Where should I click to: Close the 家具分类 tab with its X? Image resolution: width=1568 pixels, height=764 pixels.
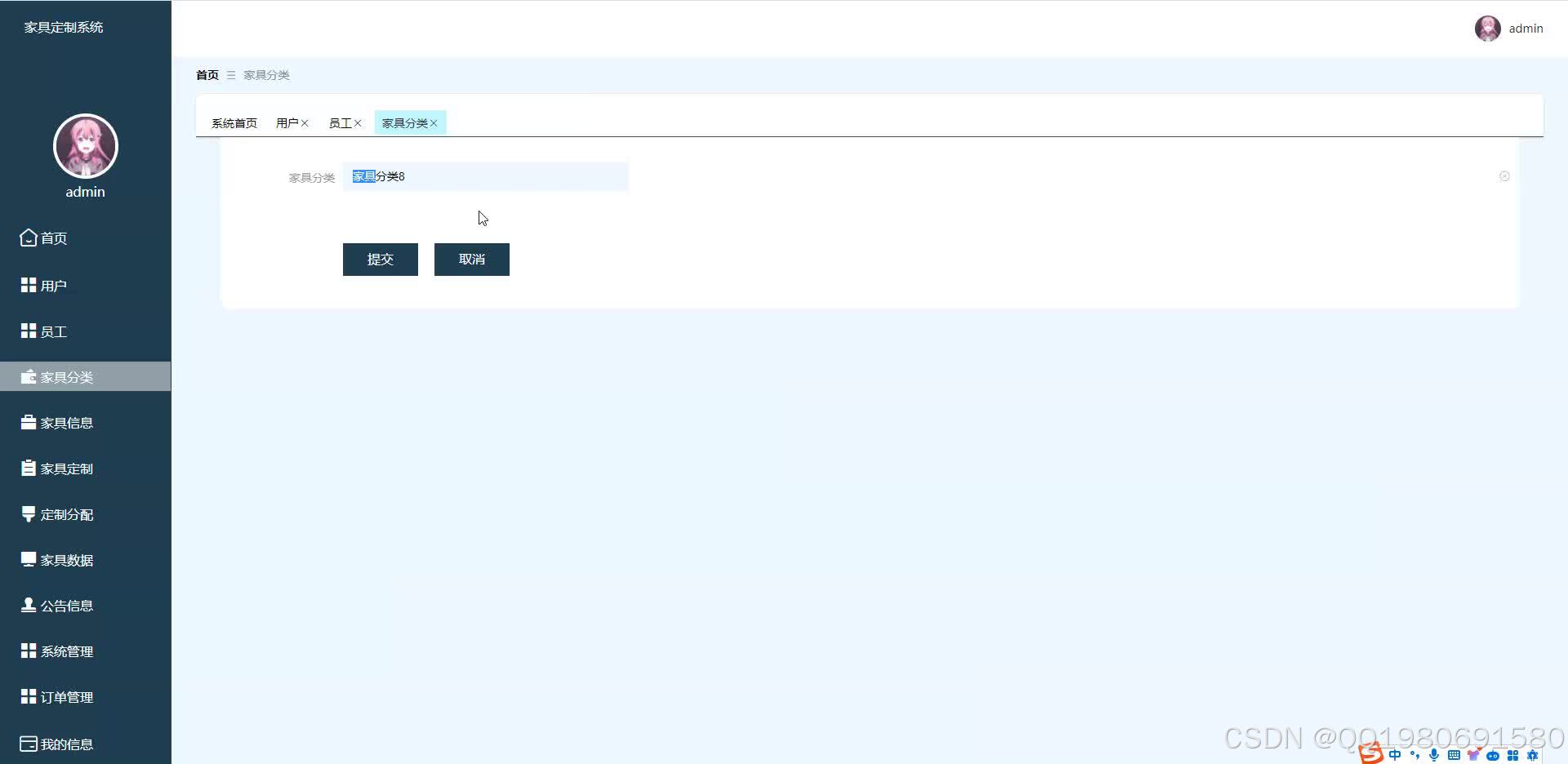[x=434, y=123]
